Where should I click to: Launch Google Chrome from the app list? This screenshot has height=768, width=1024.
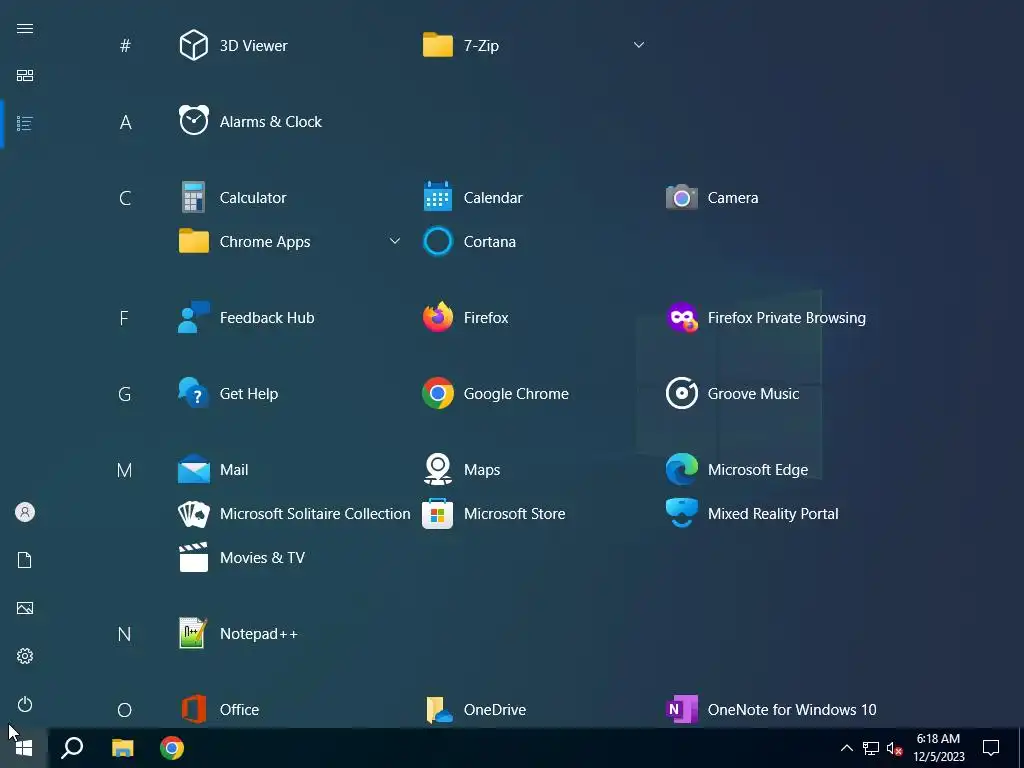496,393
